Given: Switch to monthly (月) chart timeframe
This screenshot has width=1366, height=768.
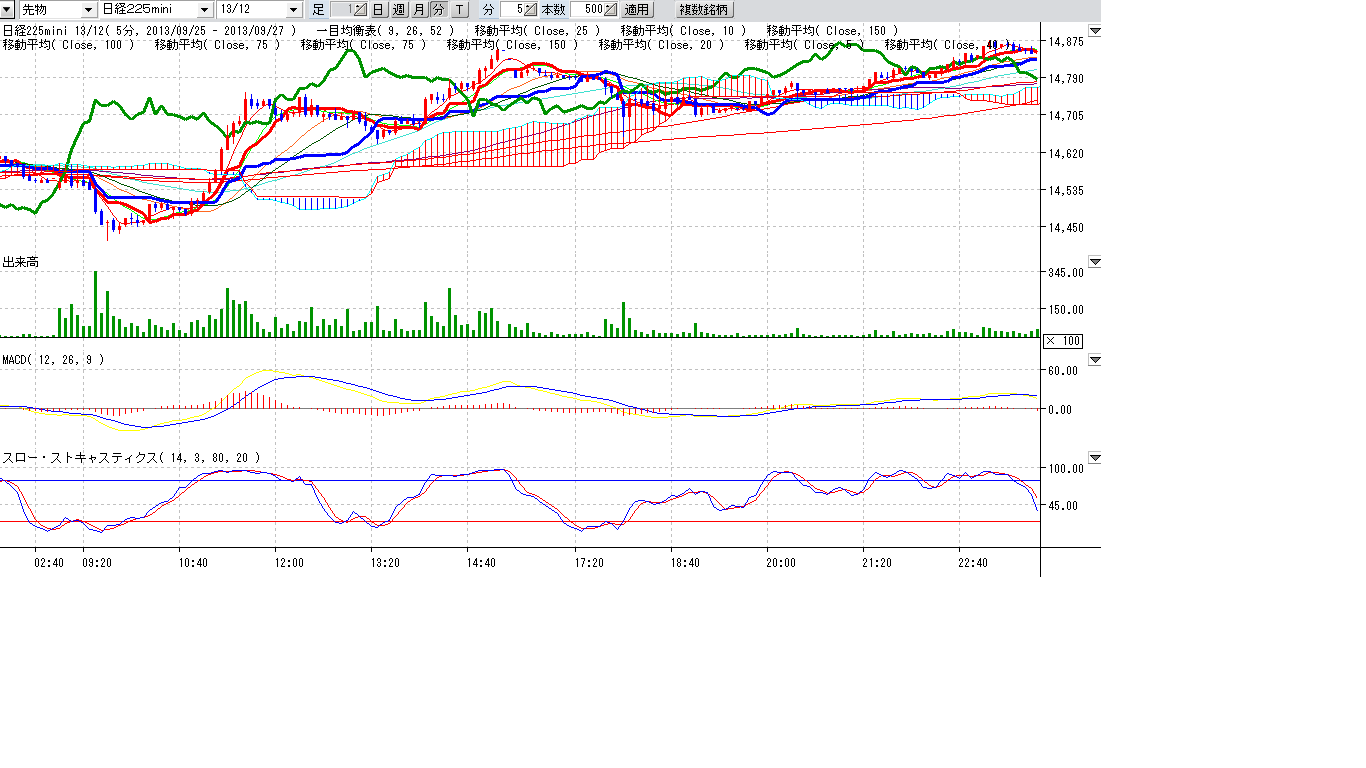Looking at the screenshot, I should [419, 10].
